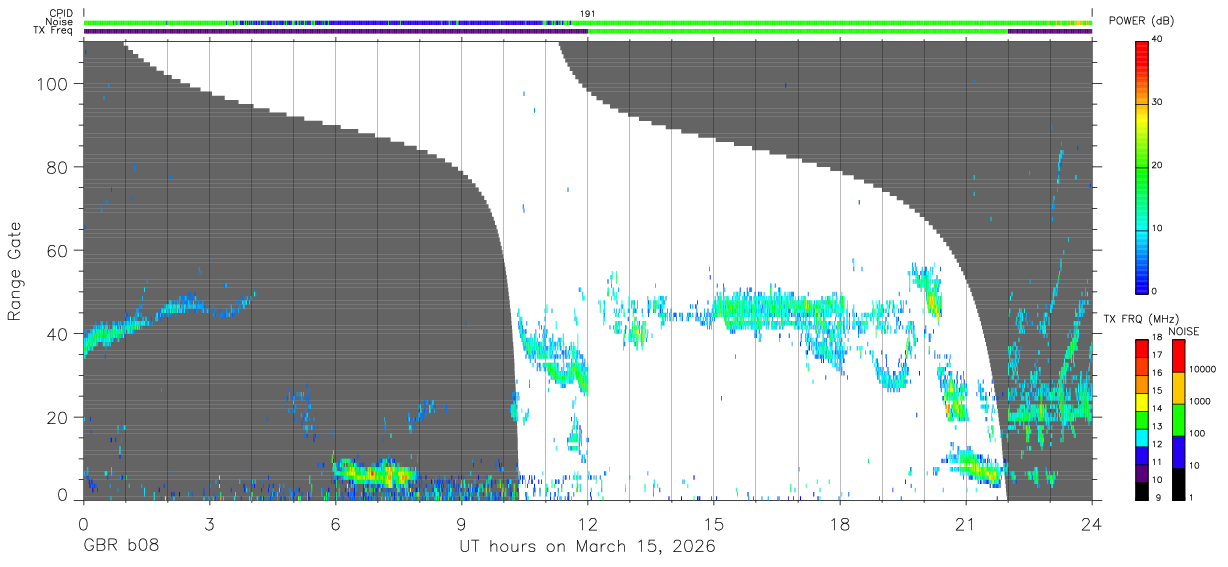This screenshot has width=1228, height=567.
Task: Click the 1 label in NOISE legend
Action: 1190,497
